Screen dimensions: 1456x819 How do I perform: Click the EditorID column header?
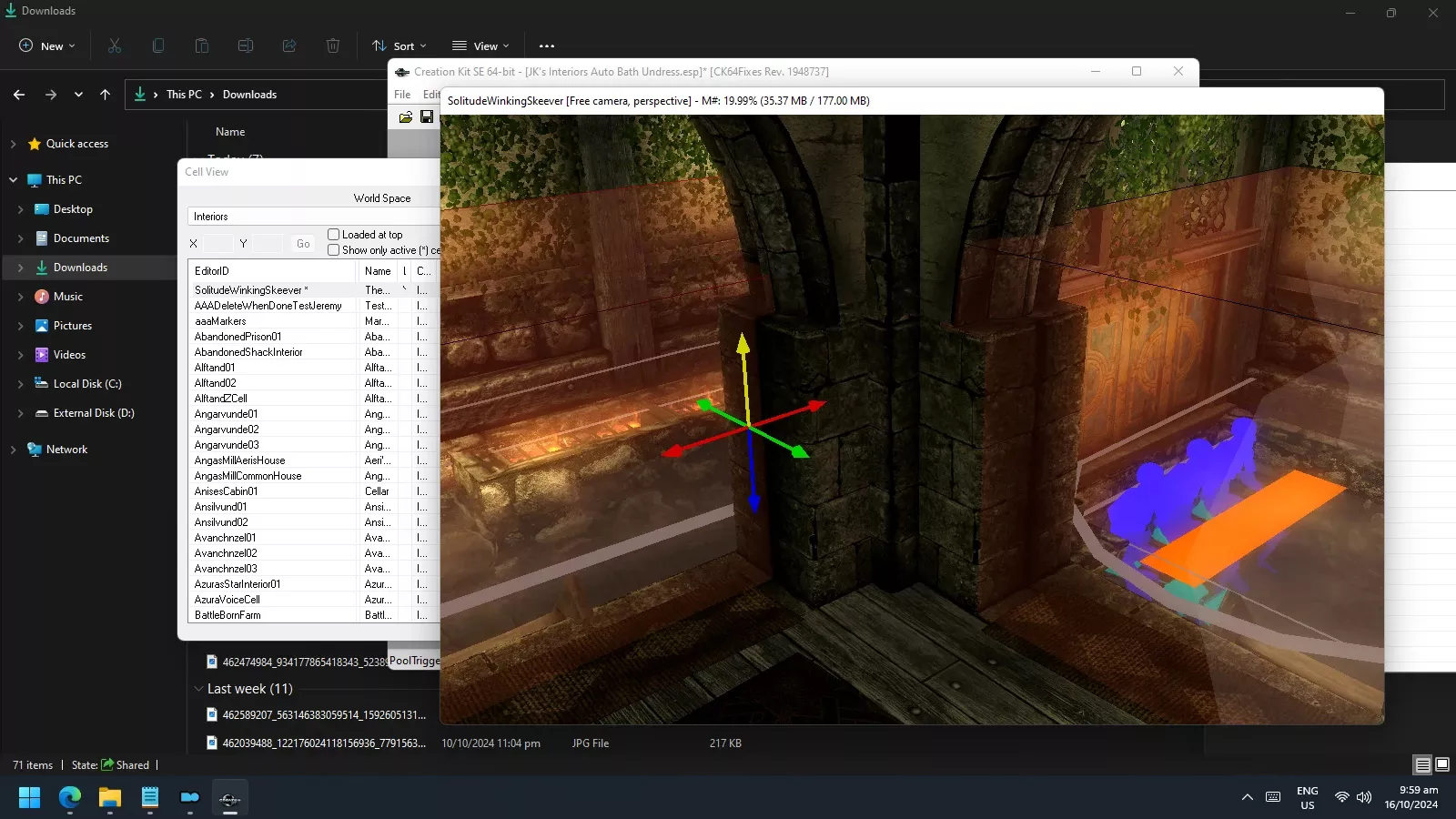coord(273,271)
